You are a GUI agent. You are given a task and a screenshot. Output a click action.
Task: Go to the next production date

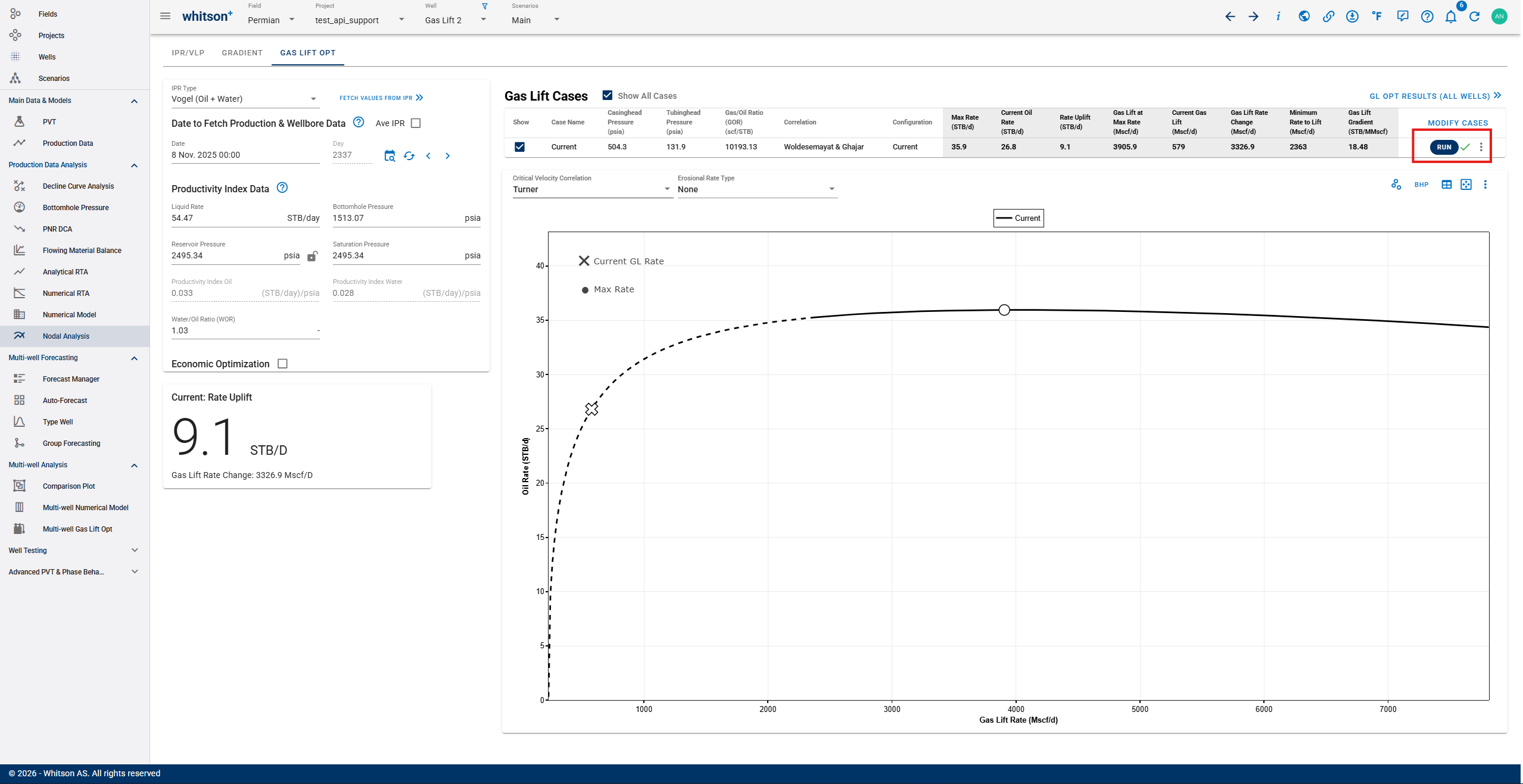(448, 156)
